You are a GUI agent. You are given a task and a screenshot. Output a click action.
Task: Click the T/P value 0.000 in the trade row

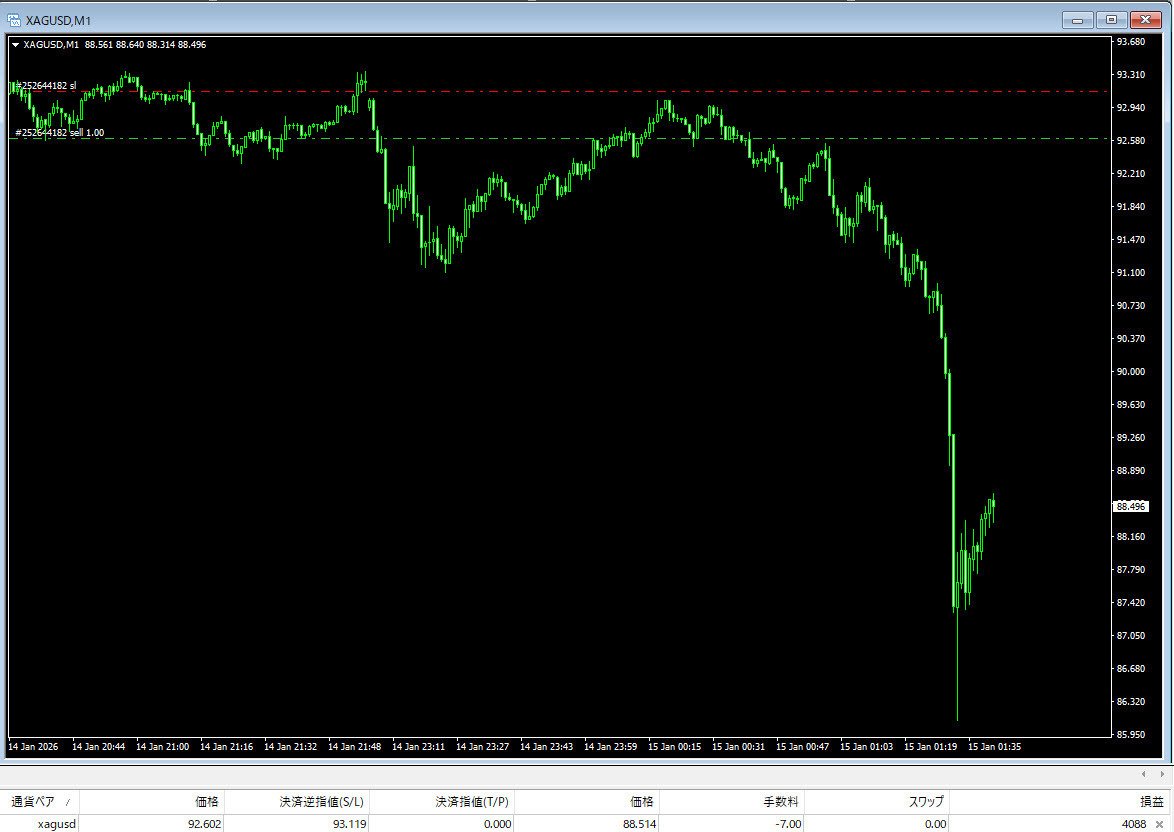pos(498,823)
